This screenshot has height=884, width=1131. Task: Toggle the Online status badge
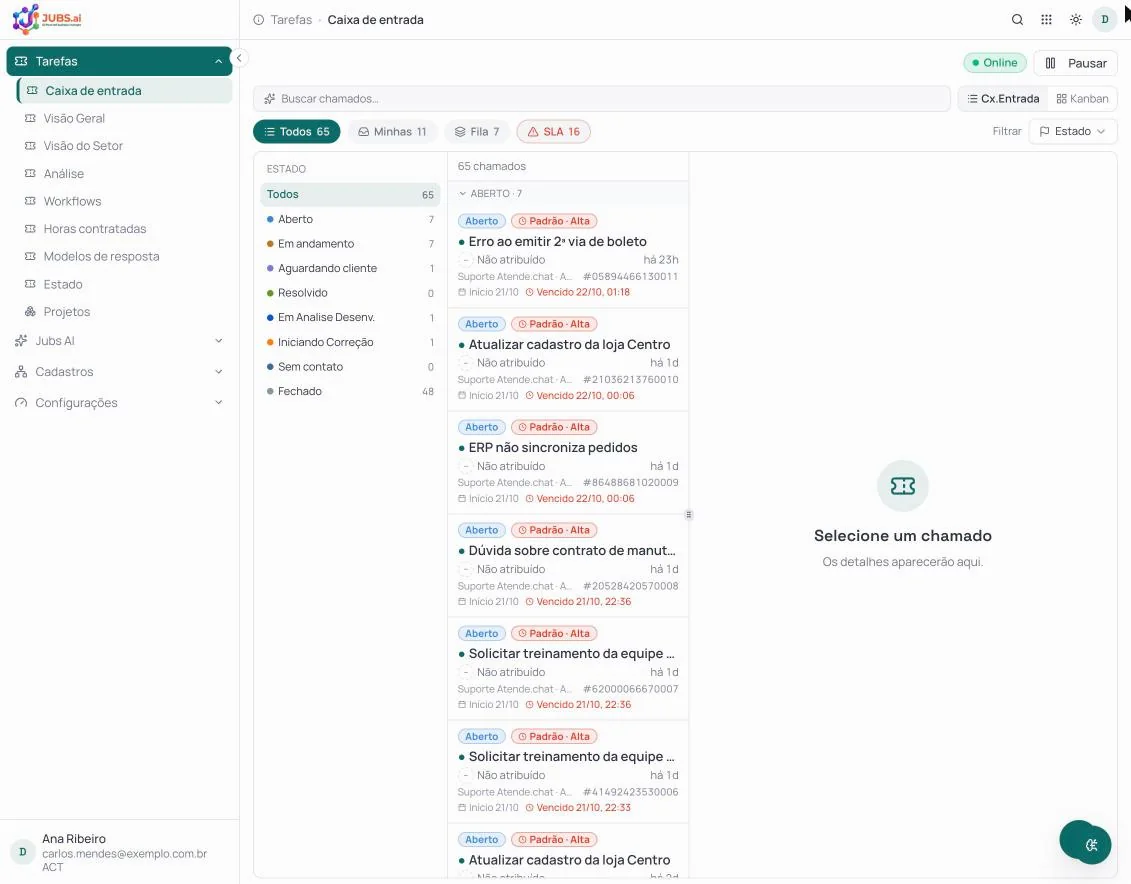[x=995, y=63]
